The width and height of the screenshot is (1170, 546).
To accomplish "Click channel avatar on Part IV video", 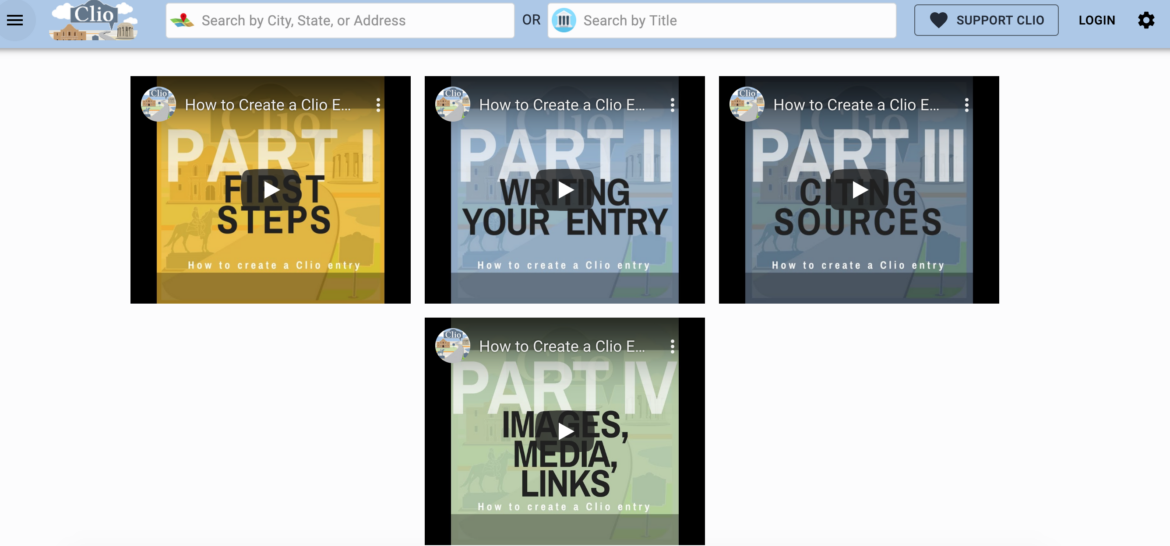I will [453, 346].
